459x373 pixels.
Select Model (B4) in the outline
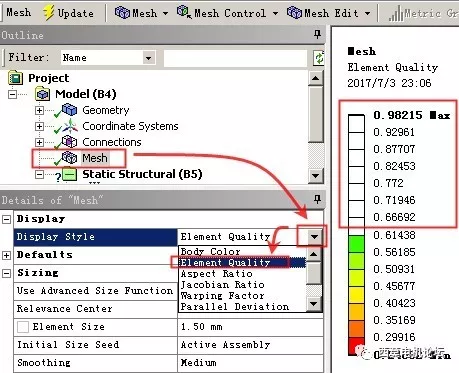(86, 94)
